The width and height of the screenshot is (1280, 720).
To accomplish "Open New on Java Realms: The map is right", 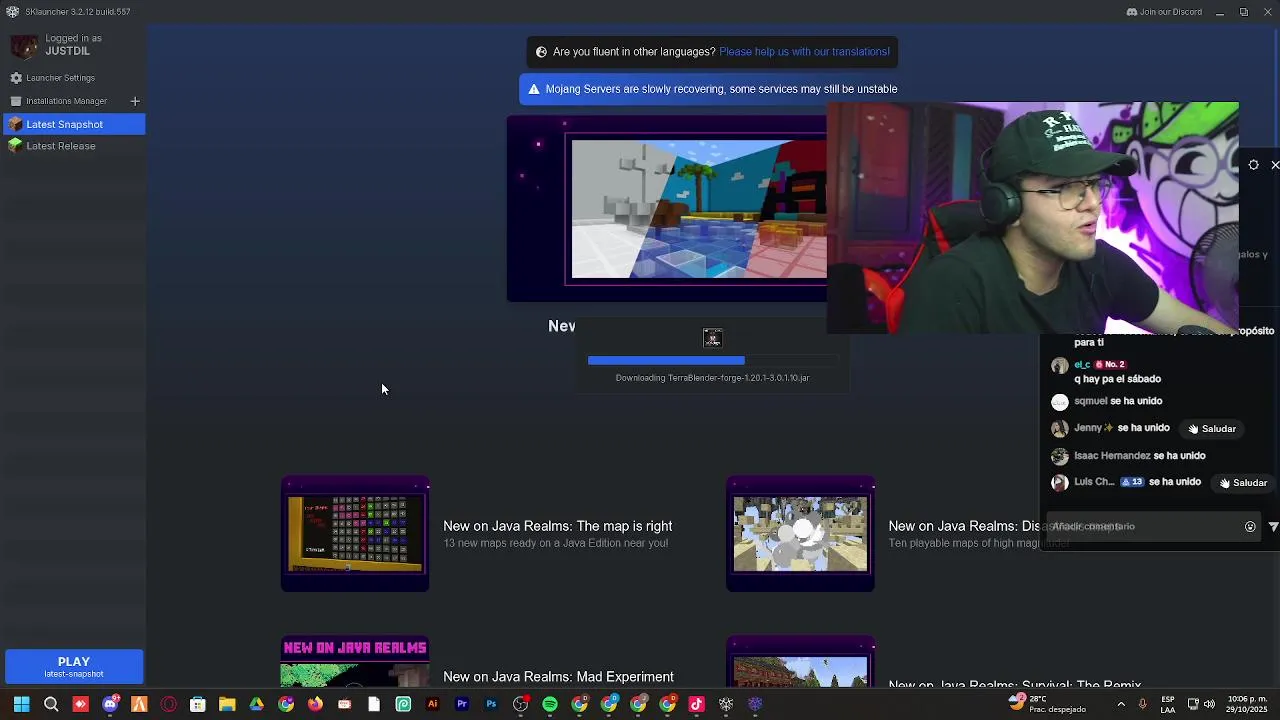I will point(557,526).
